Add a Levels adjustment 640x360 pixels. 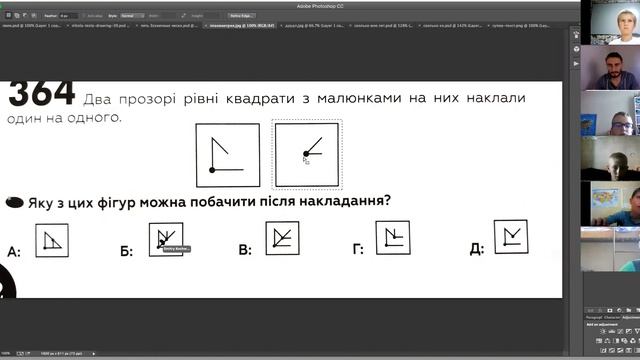(612, 331)
